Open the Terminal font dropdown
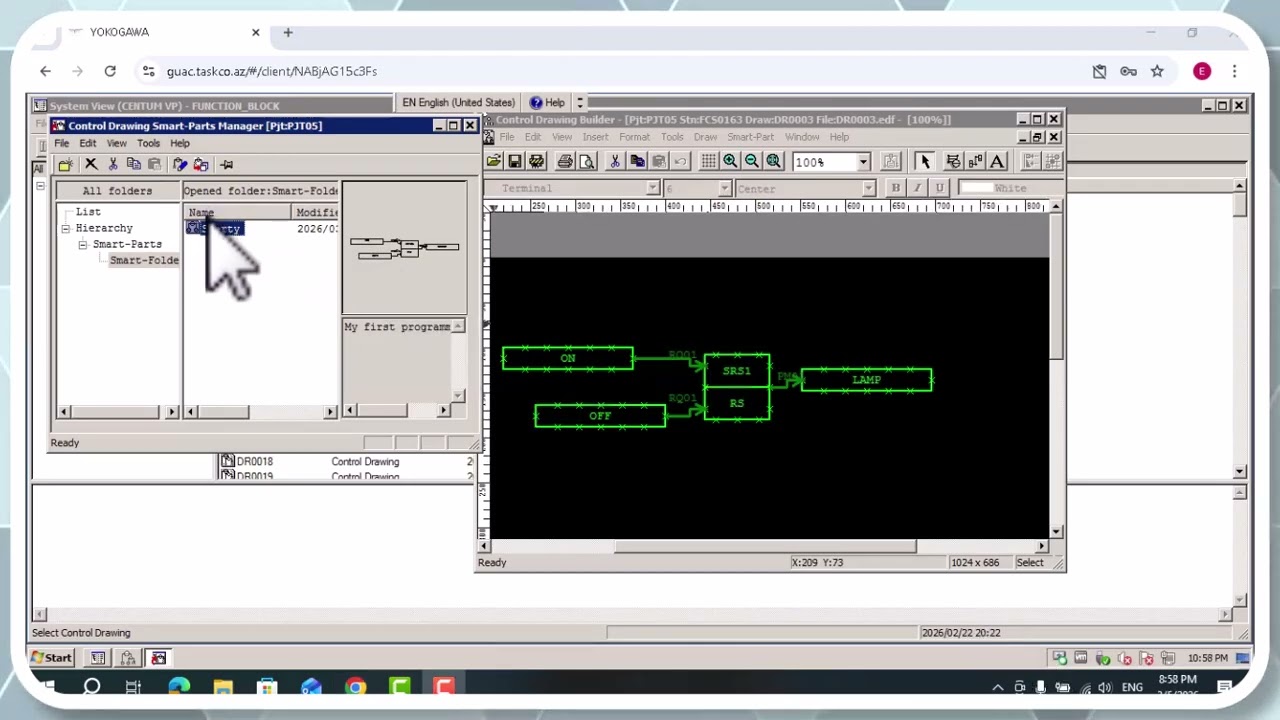This screenshot has height=720, width=1280. click(652, 188)
